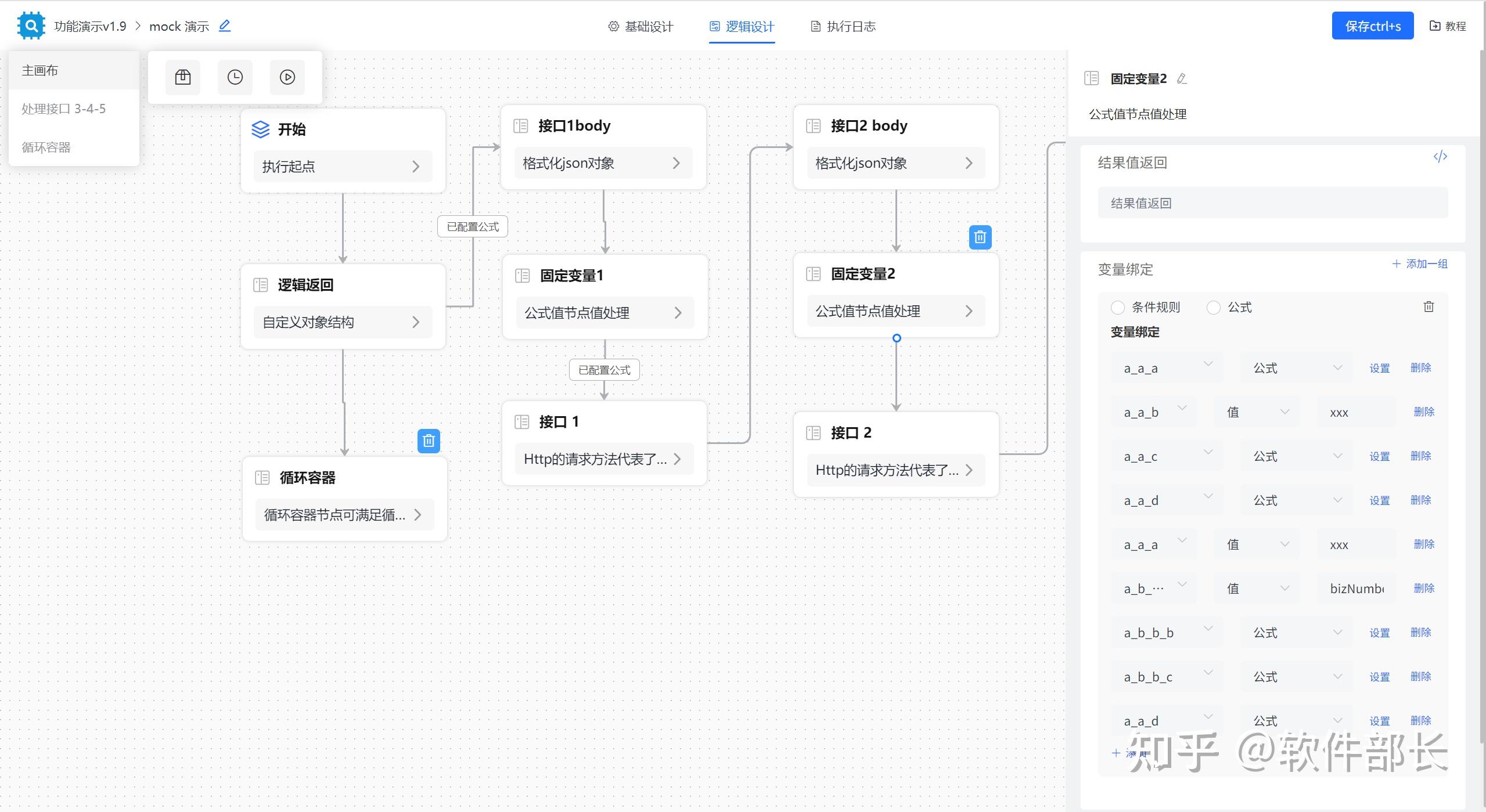Click the 固定变量2 panel header icon
1486x812 pixels.
pyautogui.click(x=1092, y=78)
